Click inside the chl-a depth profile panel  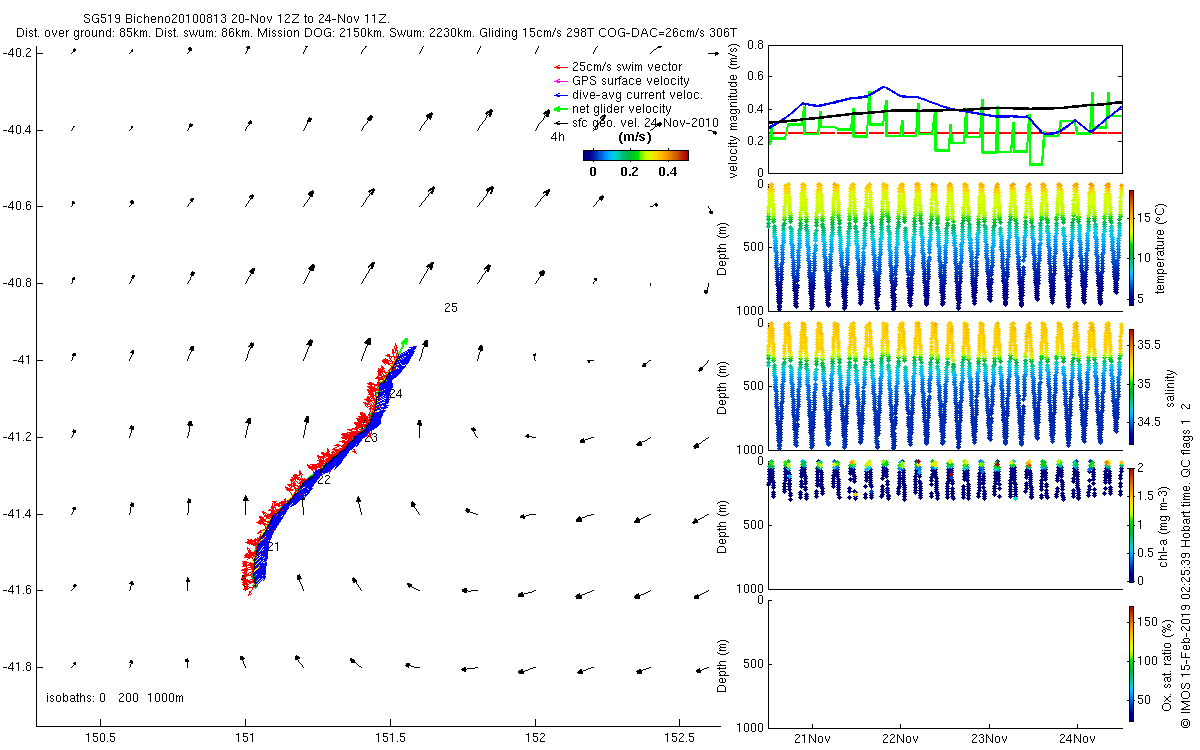click(x=945, y=524)
